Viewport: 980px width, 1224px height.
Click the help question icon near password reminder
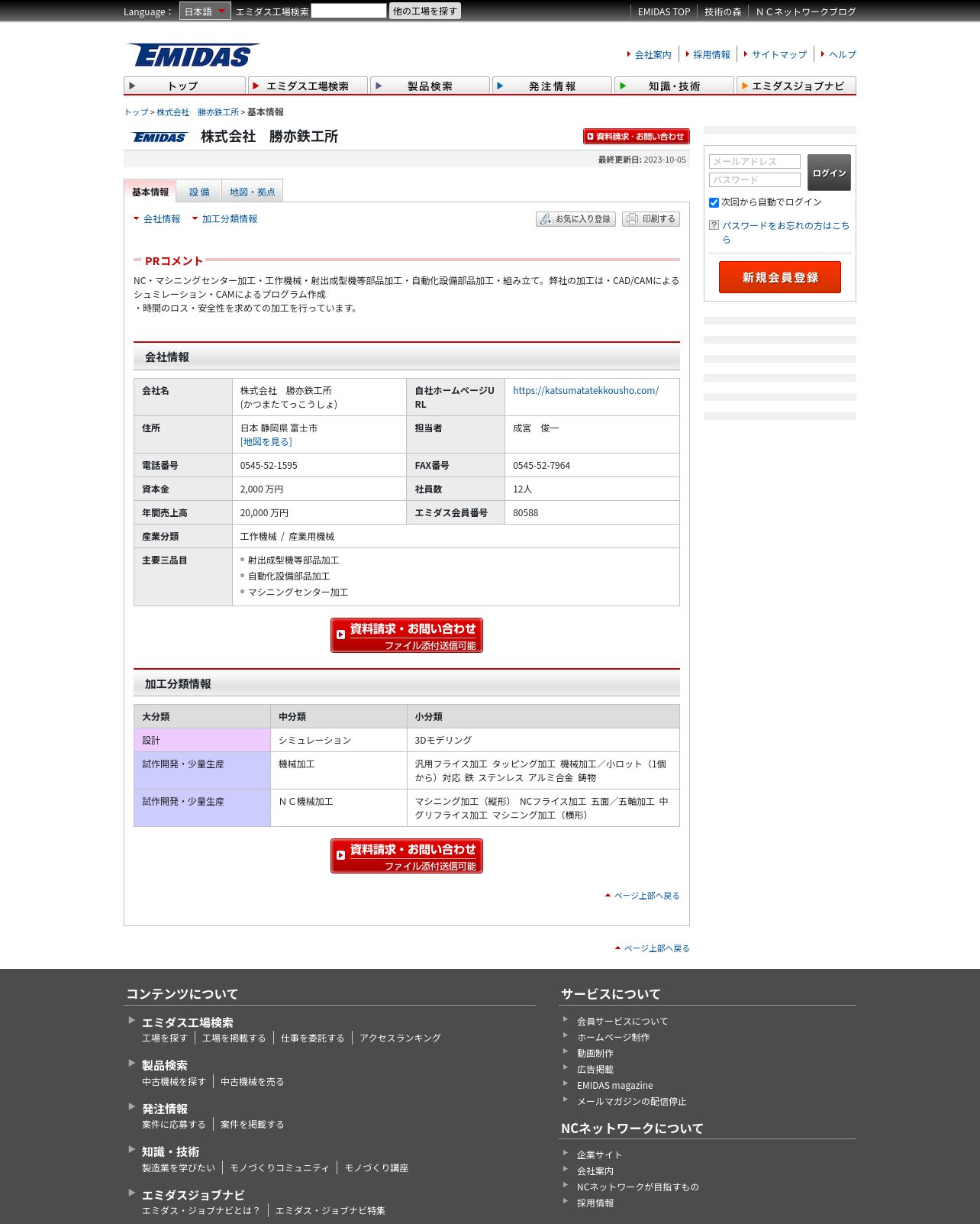(x=714, y=225)
